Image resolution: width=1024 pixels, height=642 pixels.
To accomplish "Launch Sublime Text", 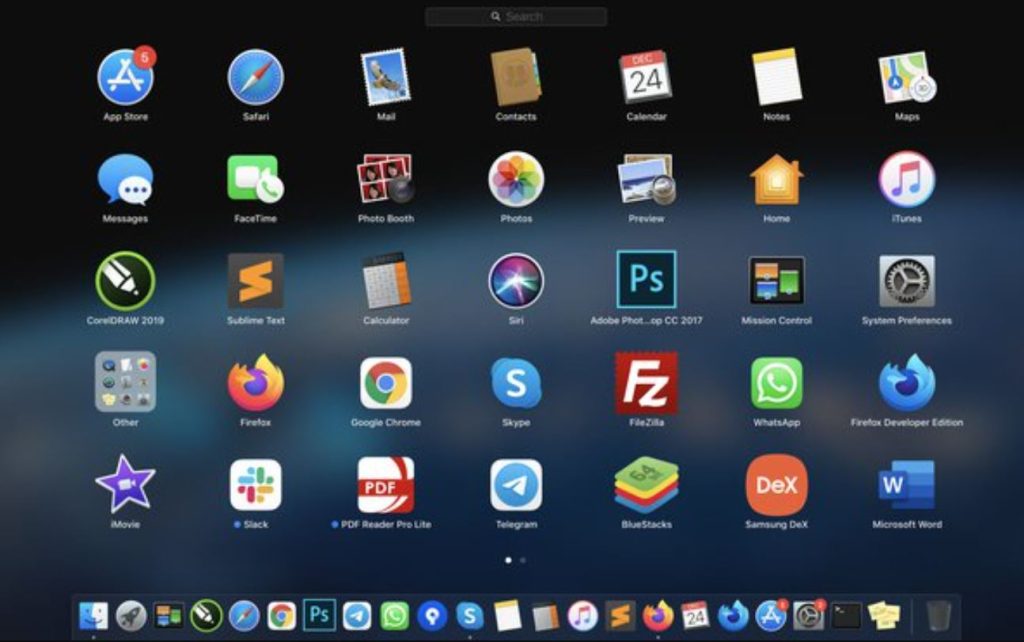I will pos(256,287).
